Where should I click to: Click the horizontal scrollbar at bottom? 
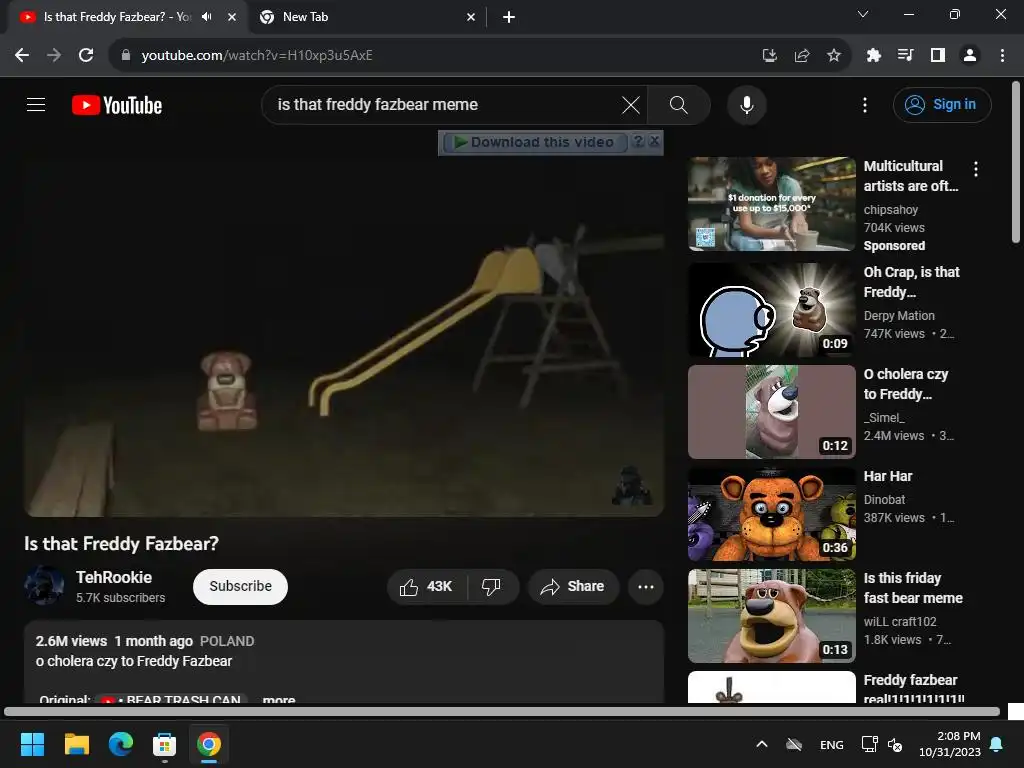[502, 711]
